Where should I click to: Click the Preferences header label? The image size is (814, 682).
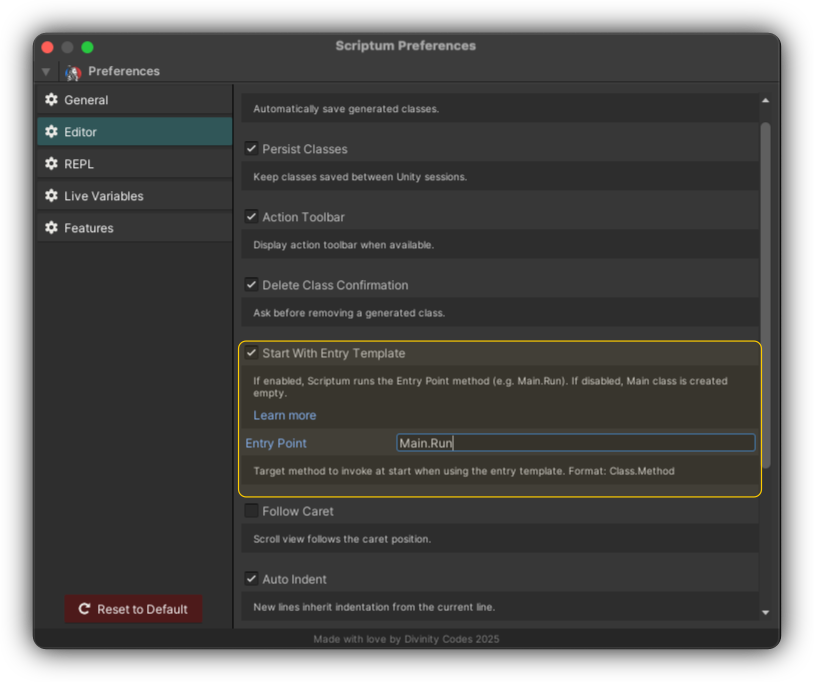tap(124, 71)
